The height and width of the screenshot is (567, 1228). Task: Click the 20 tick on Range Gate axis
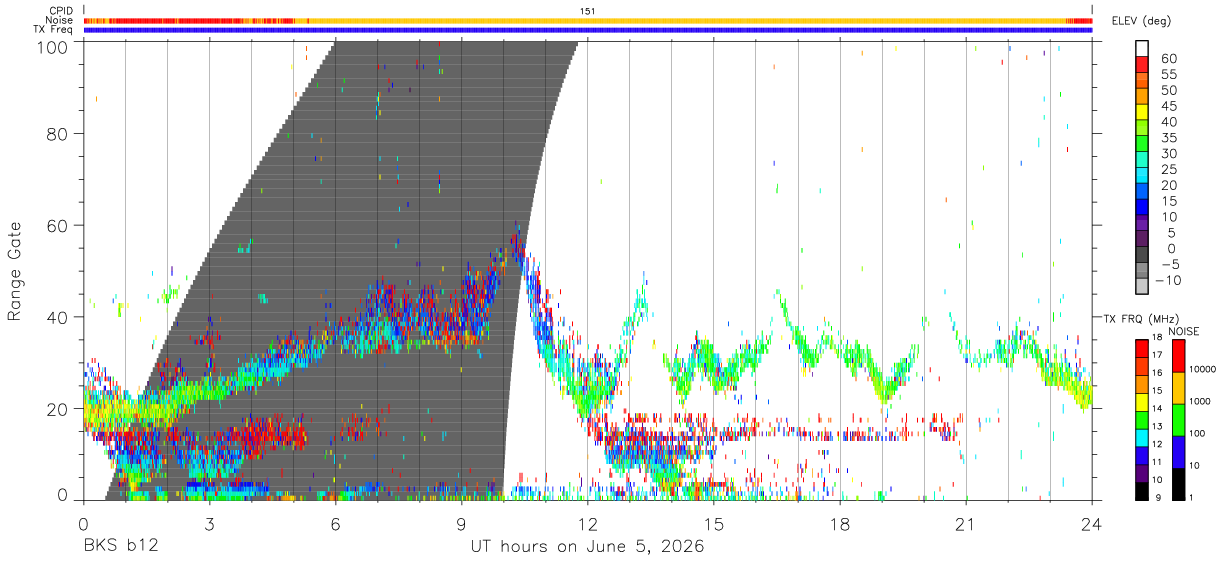coord(57,408)
